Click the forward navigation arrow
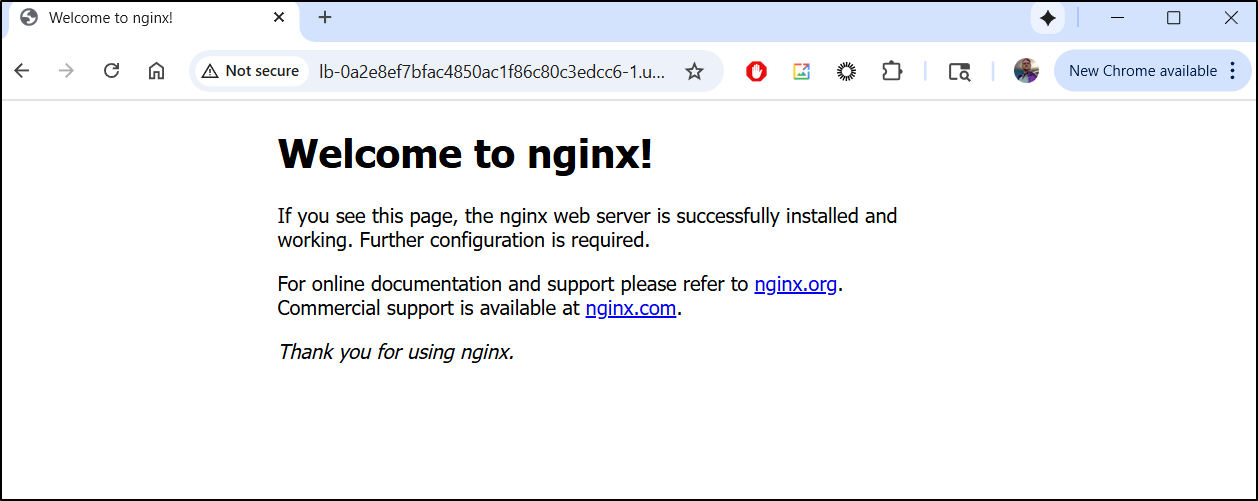 click(67, 71)
